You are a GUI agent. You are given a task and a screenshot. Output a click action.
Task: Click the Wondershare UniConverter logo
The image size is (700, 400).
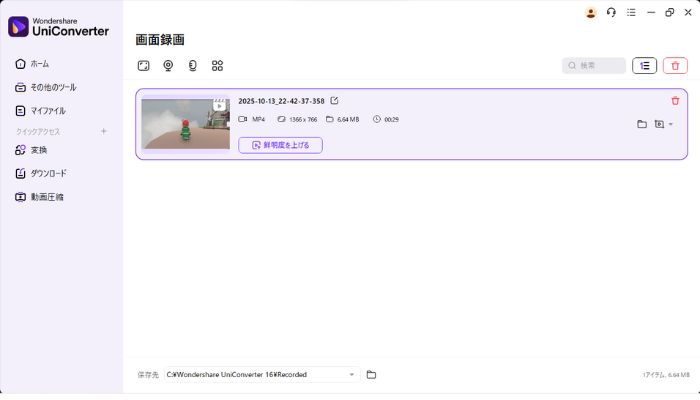pos(58,27)
